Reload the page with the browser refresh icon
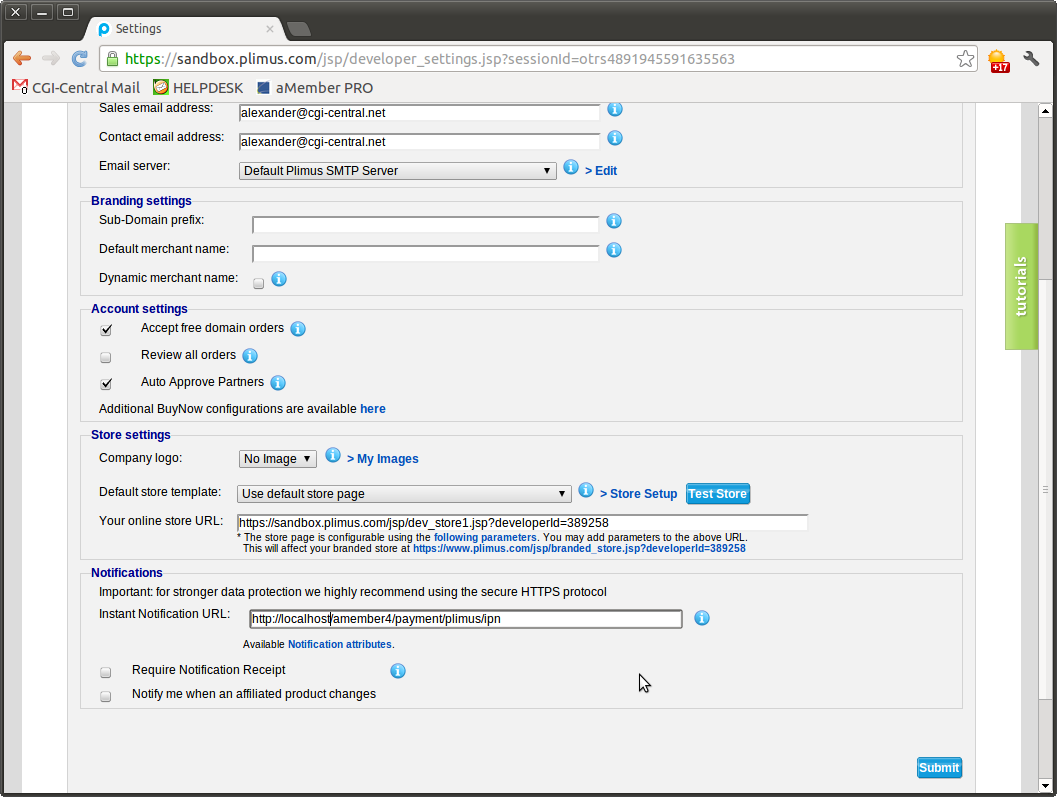This screenshot has height=797, width=1057. point(79,59)
